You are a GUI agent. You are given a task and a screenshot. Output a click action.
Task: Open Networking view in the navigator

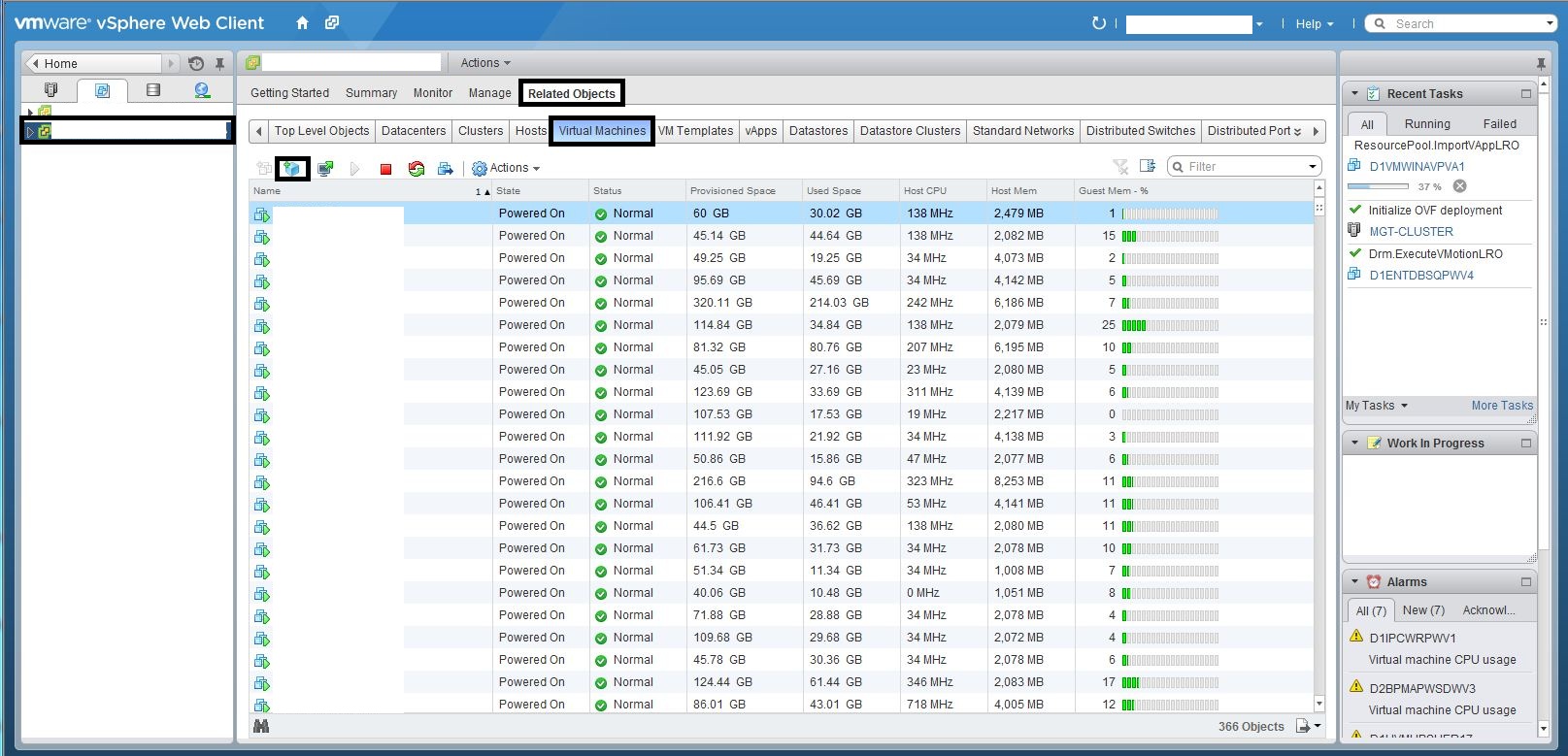click(x=202, y=90)
